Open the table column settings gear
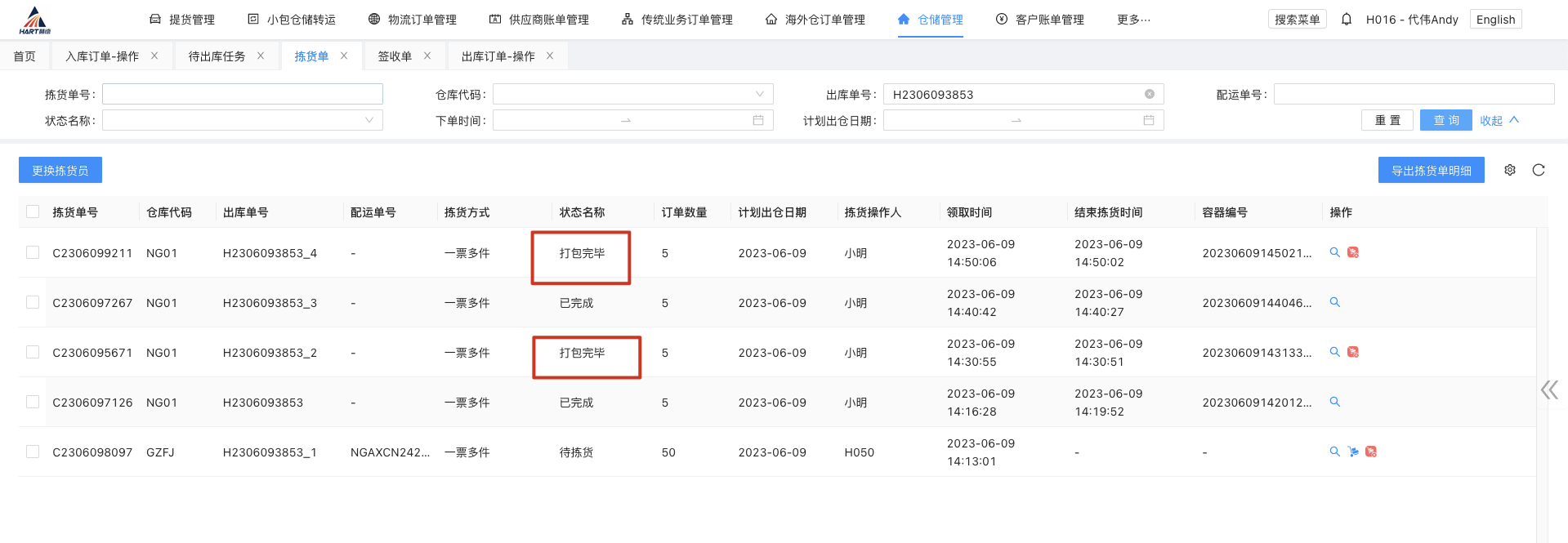 click(x=1509, y=170)
